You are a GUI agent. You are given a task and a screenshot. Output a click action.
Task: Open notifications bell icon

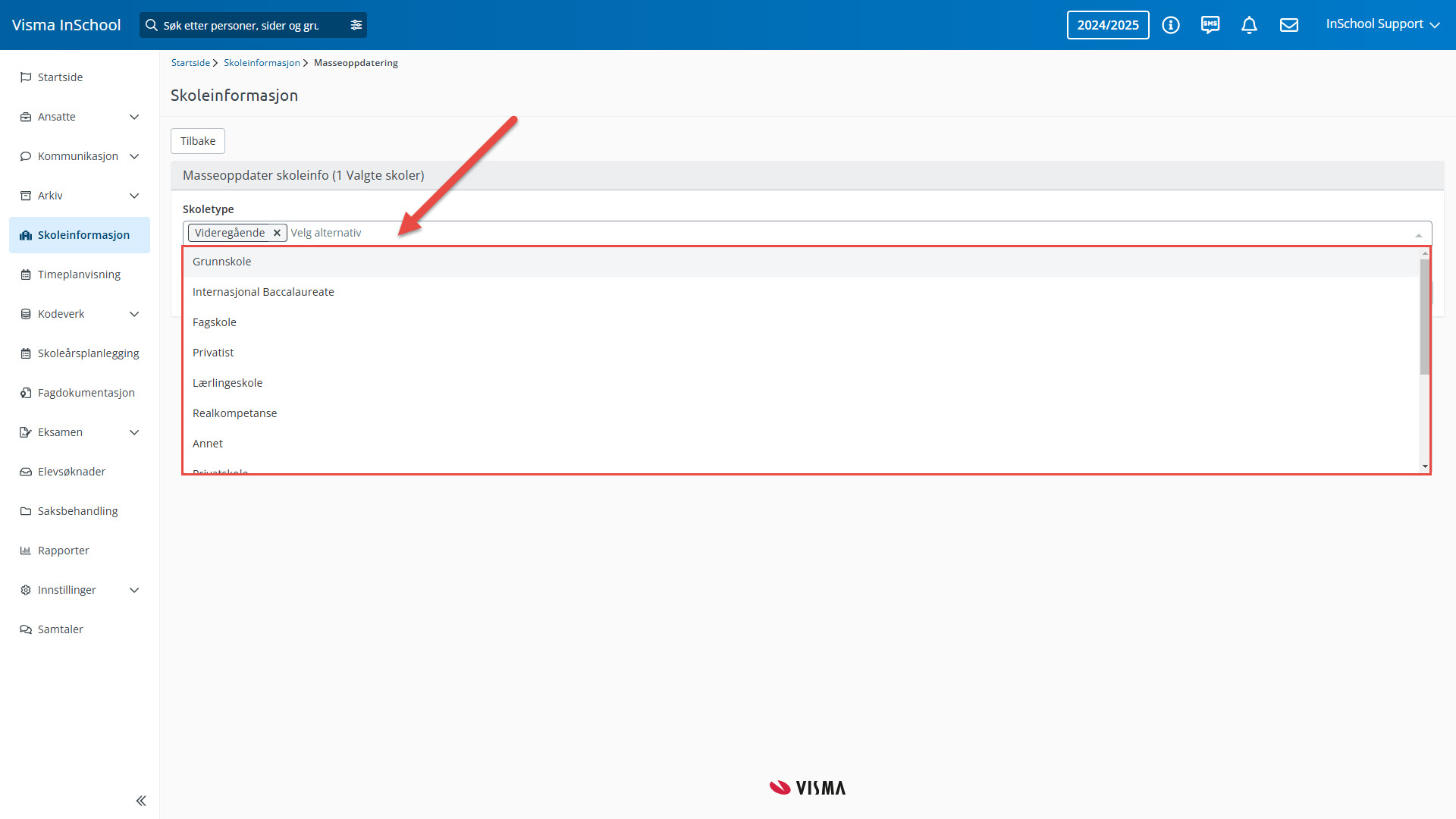[1249, 25]
